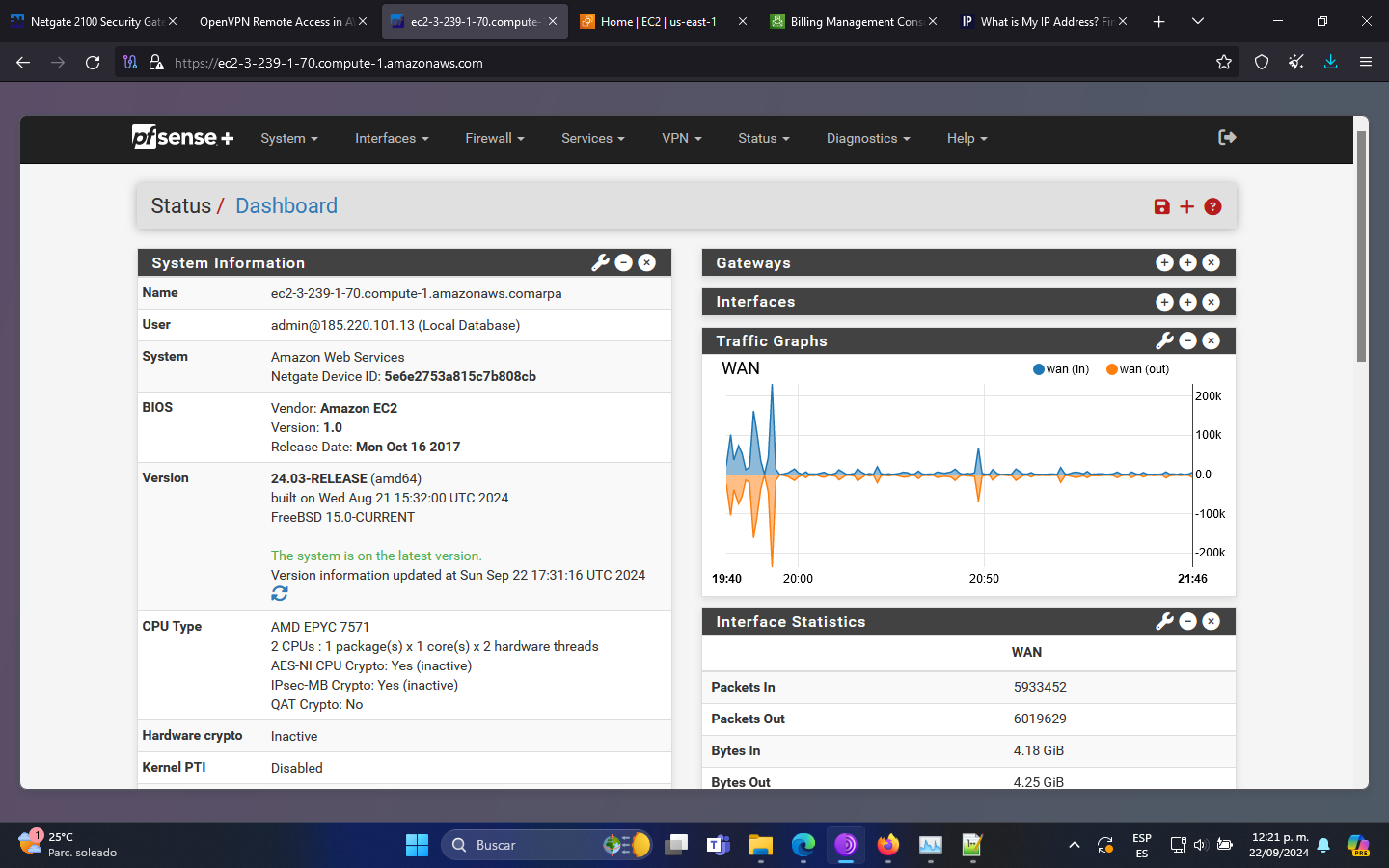The width and height of the screenshot is (1389, 868).
Task: Open the Help dropdown menu
Action: click(967, 138)
